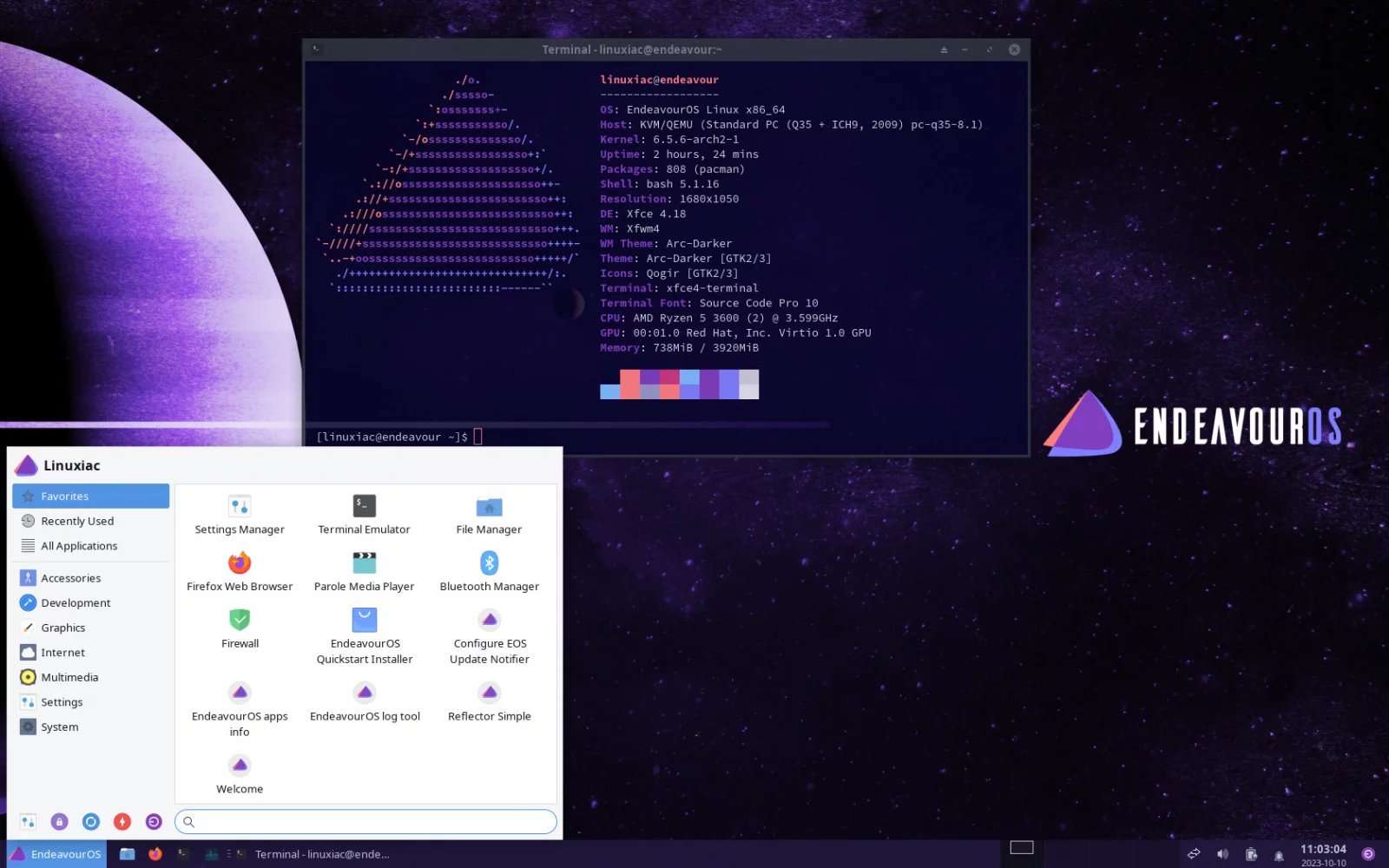Click the lock screen icon in menu

click(x=59, y=821)
